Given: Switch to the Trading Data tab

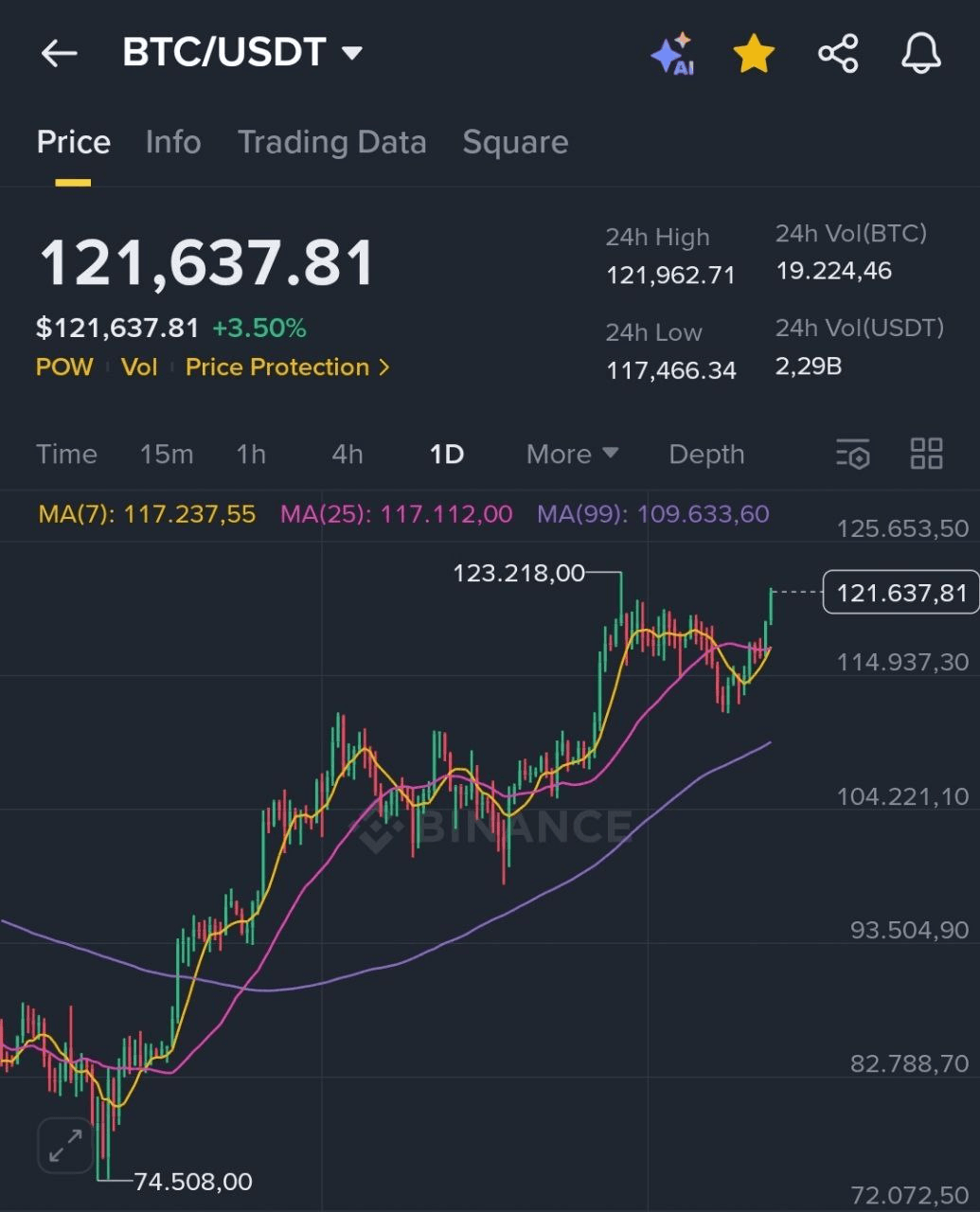Looking at the screenshot, I should [331, 142].
